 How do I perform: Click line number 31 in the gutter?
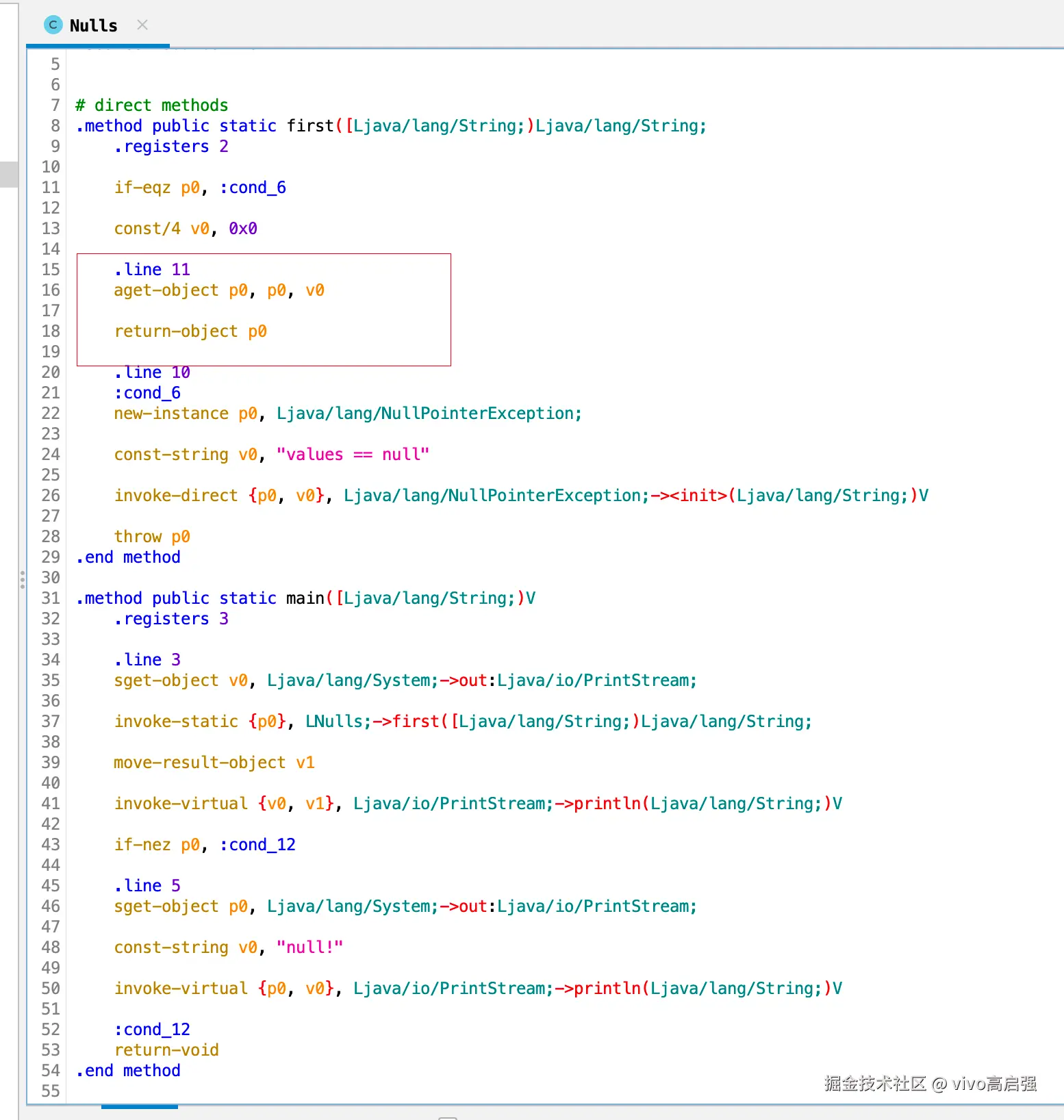coord(51,598)
